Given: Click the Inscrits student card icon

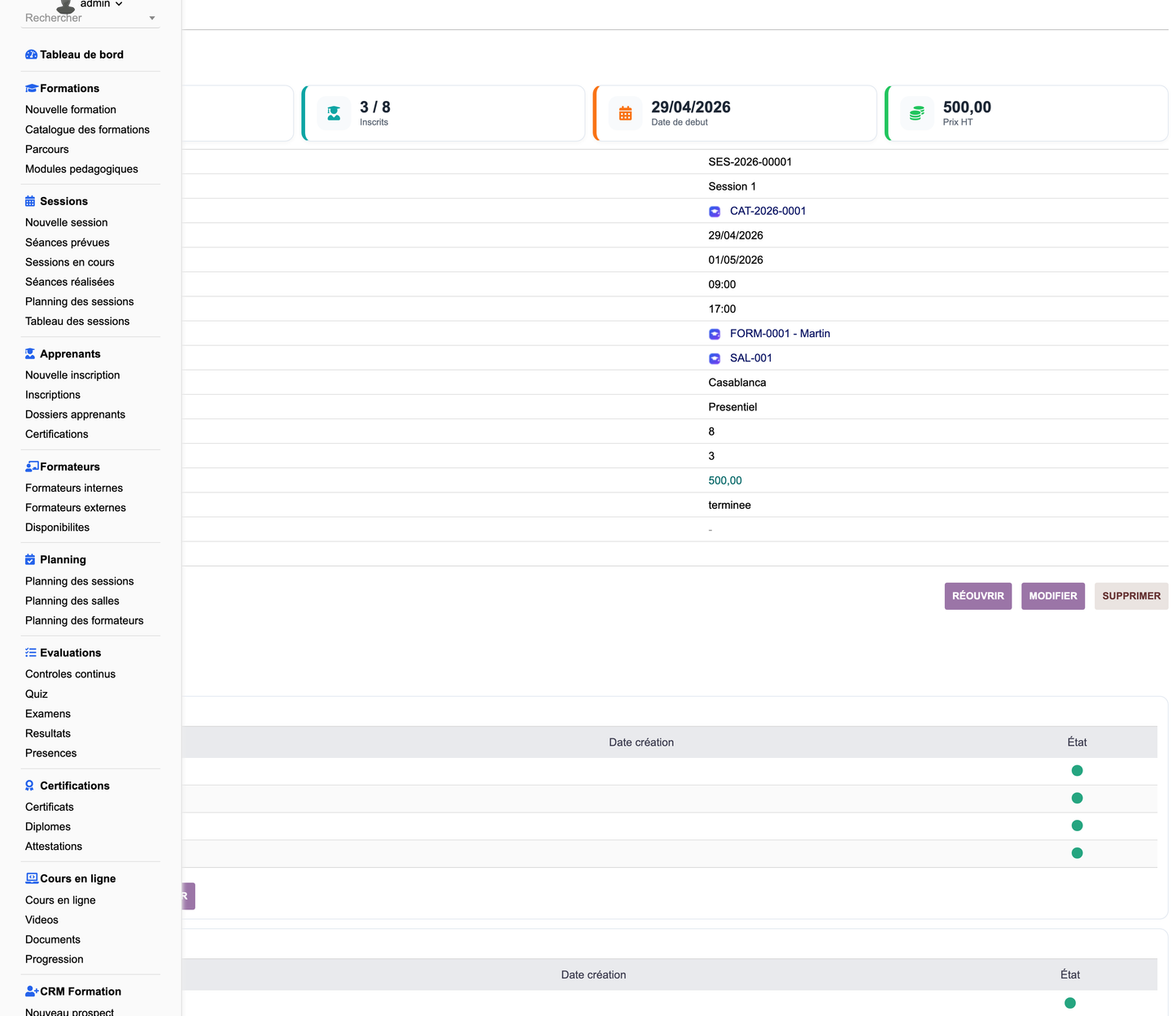Looking at the screenshot, I should click(334, 113).
